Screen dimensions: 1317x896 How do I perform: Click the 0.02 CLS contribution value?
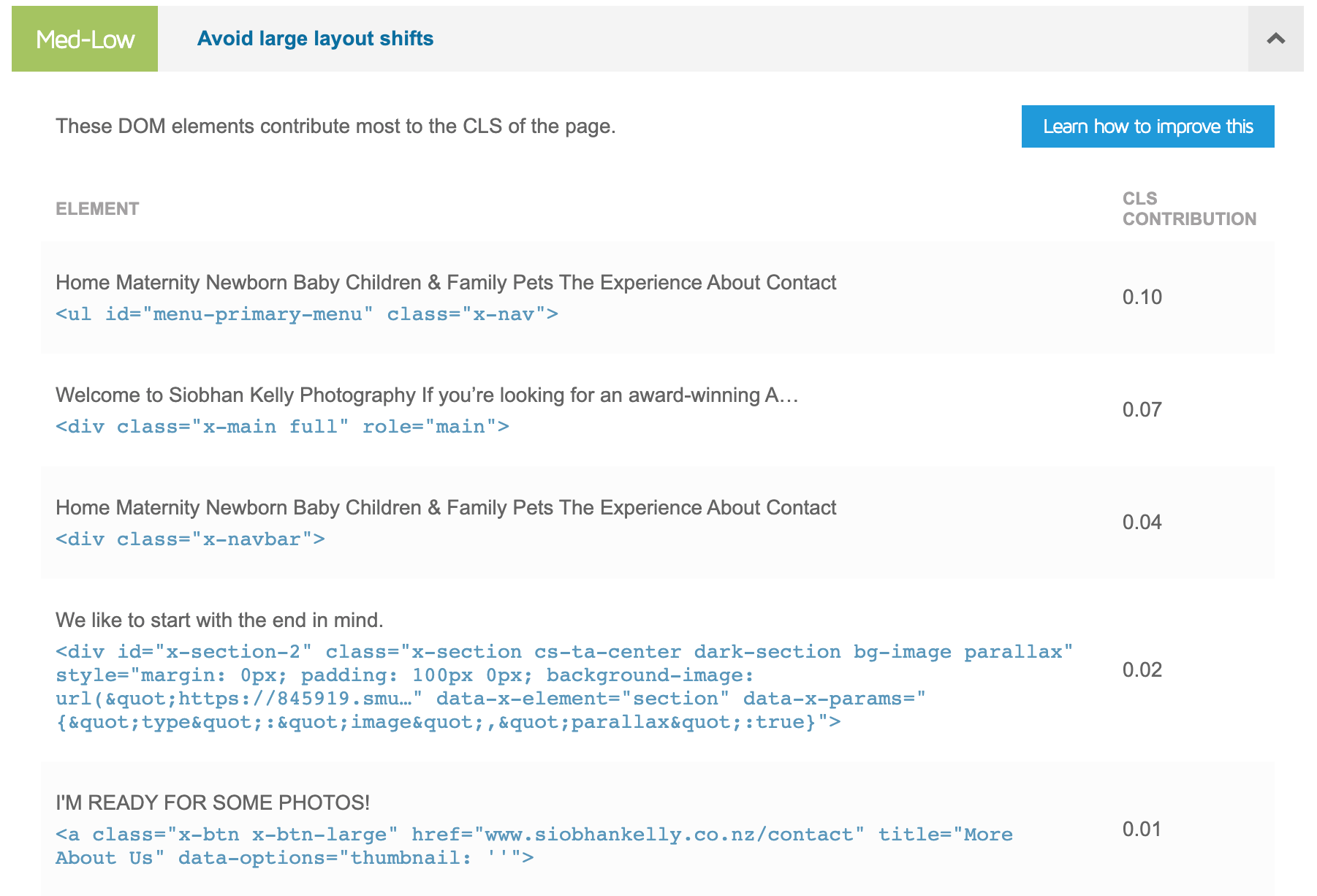point(1142,670)
